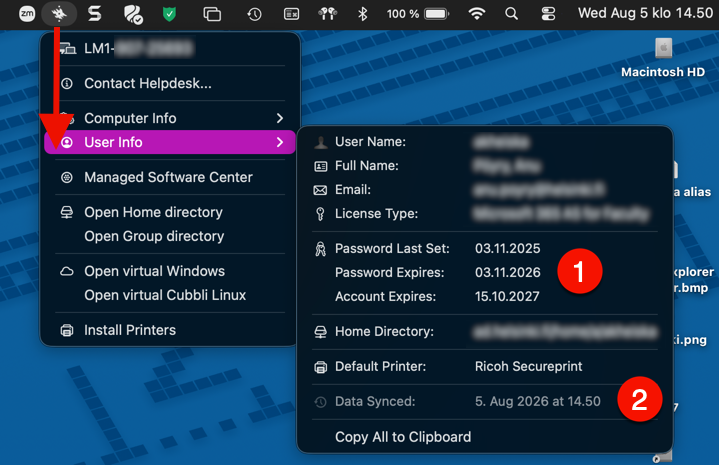Open the AirPods icon in menu bar

(x=327, y=14)
